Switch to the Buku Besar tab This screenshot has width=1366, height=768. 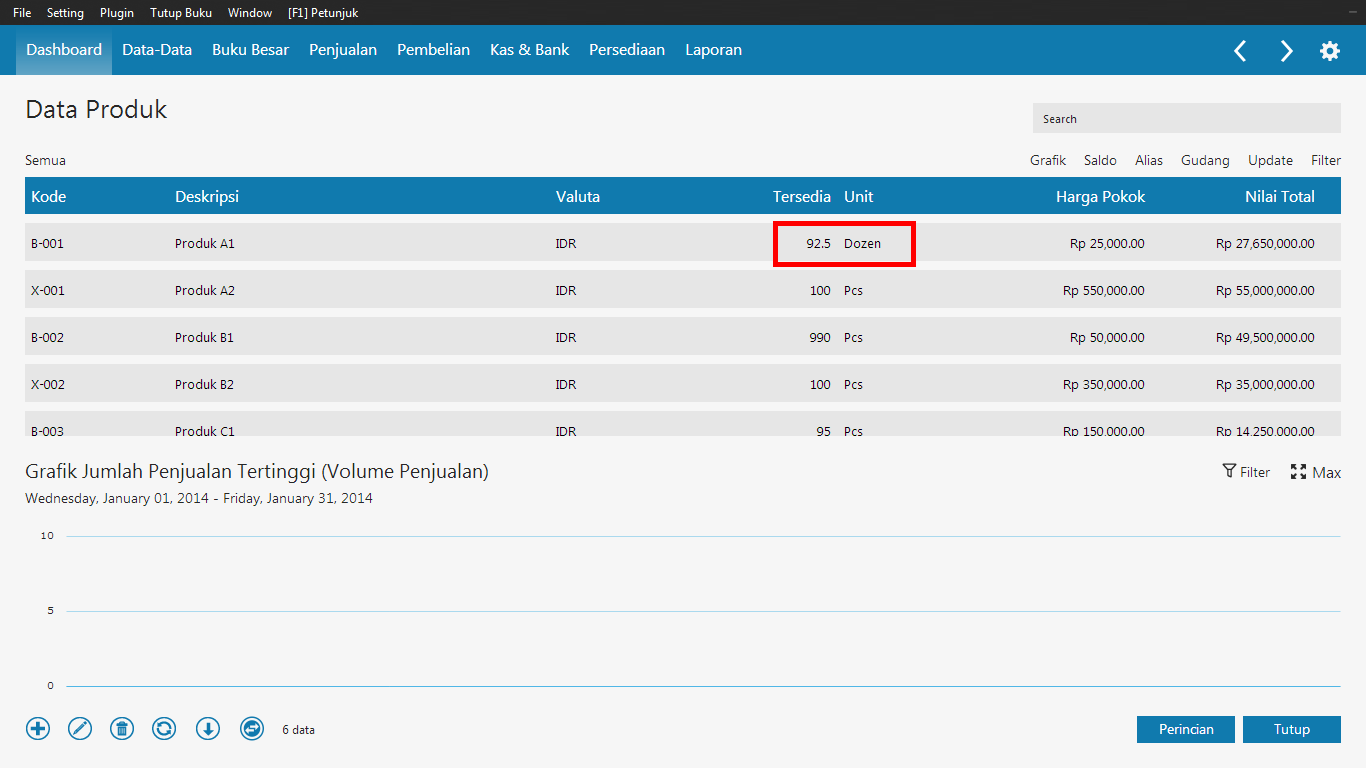point(250,50)
